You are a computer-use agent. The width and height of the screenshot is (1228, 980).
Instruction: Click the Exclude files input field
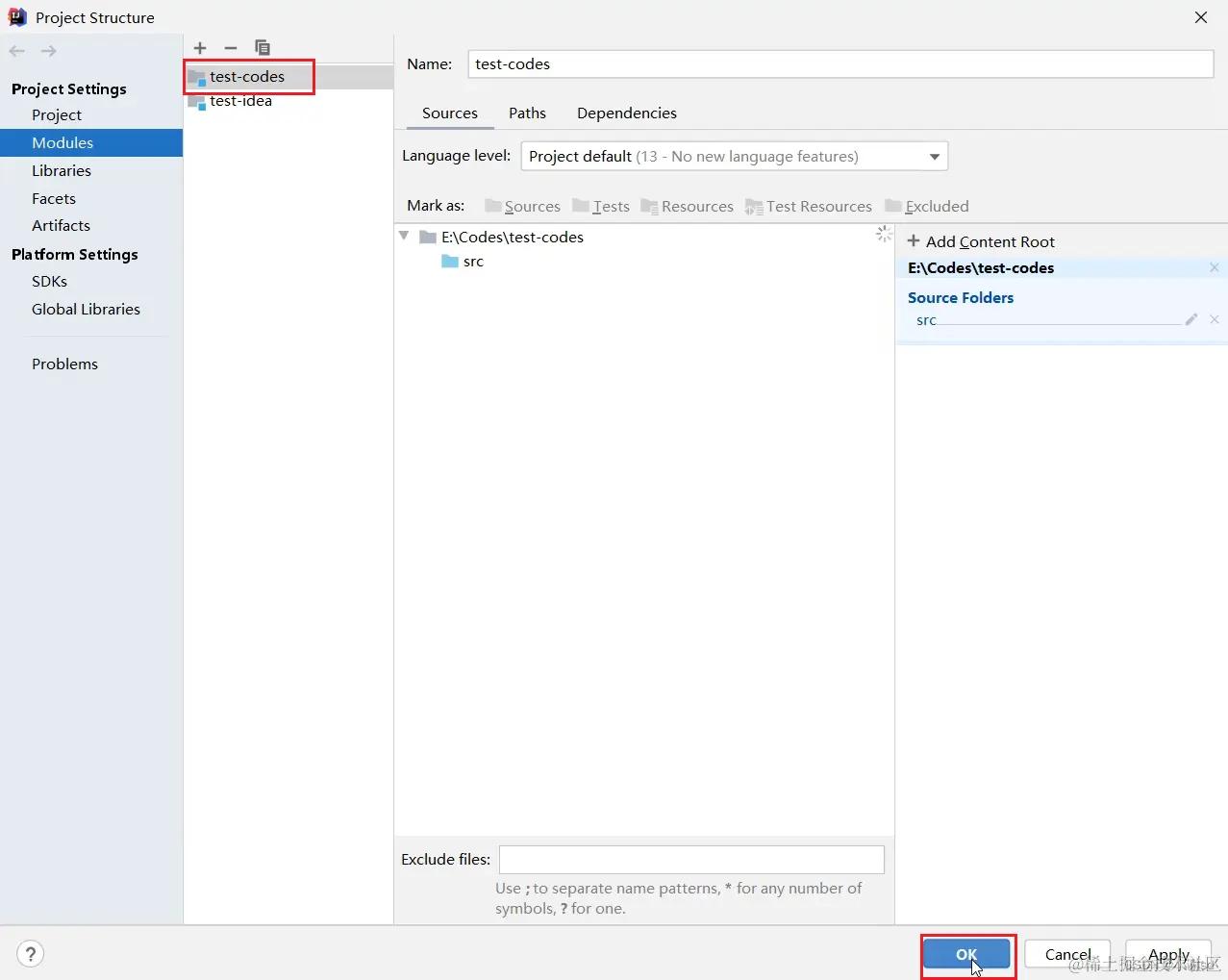pyautogui.click(x=691, y=860)
